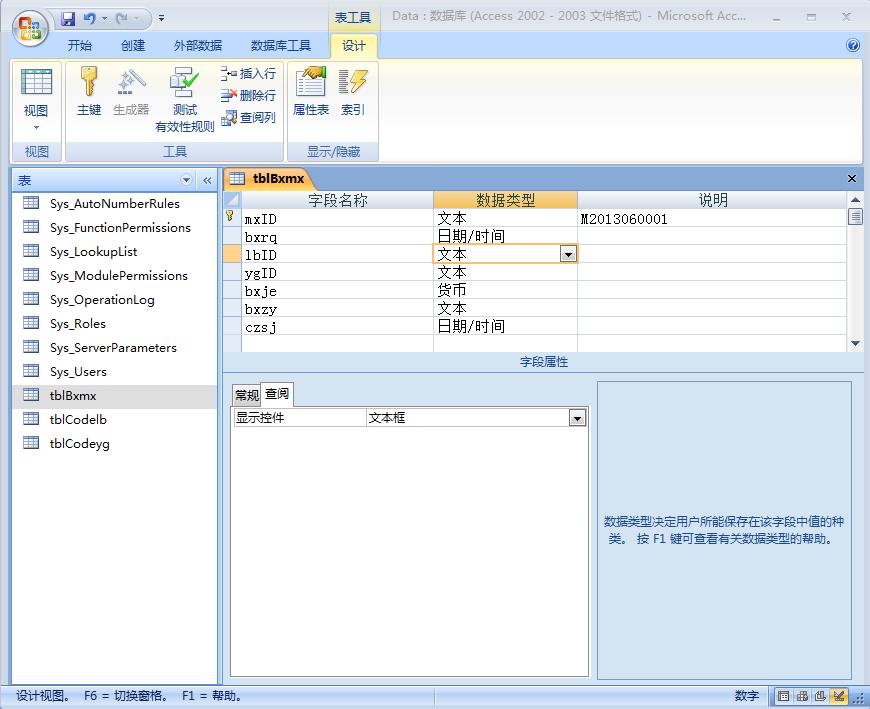The height and width of the screenshot is (709, 870).
Task: Select the mxID row via its key selector
Action: pyautogui.click(x=232, y=218)
